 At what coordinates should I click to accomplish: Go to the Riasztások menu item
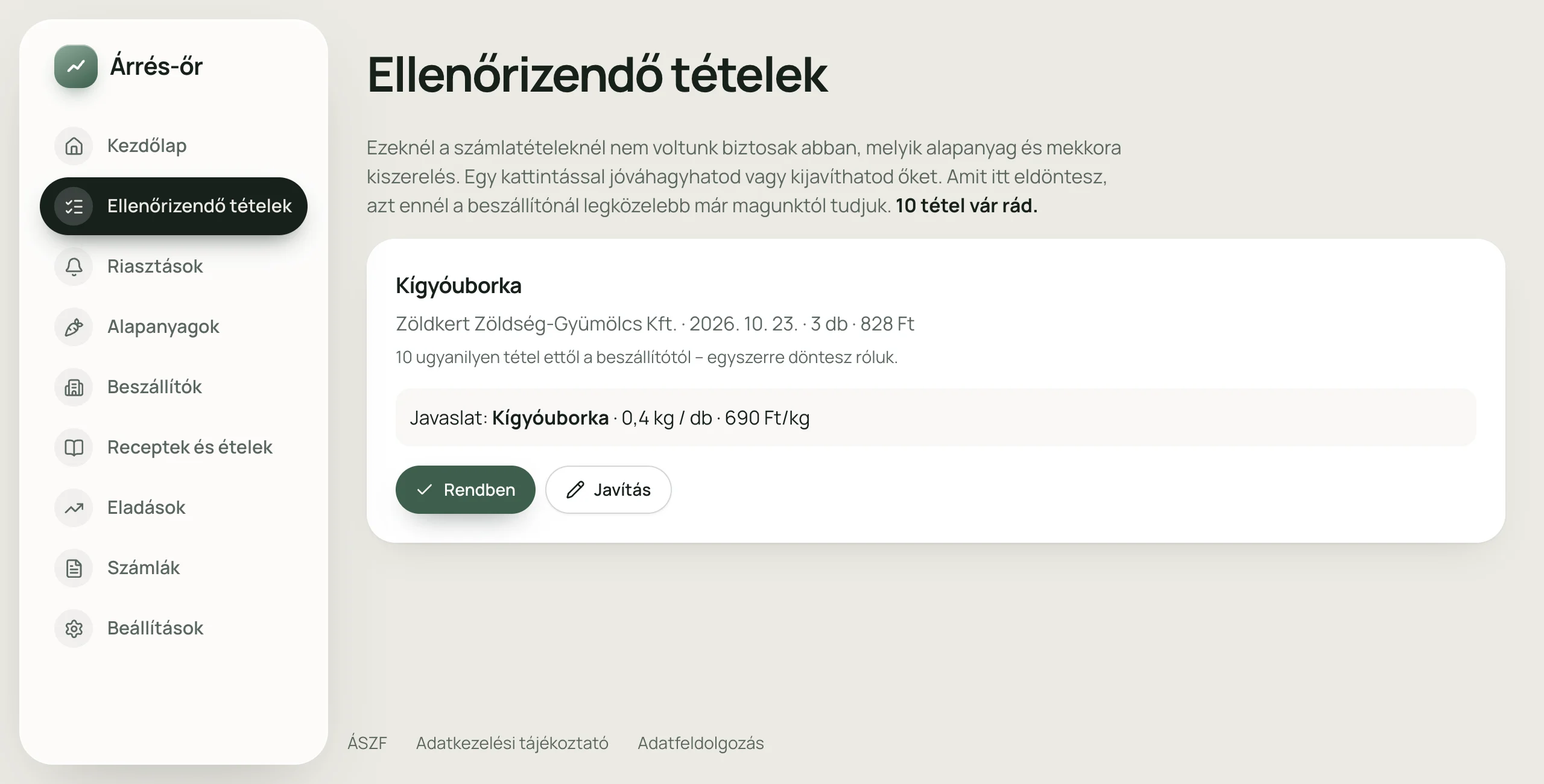point(174,267)
